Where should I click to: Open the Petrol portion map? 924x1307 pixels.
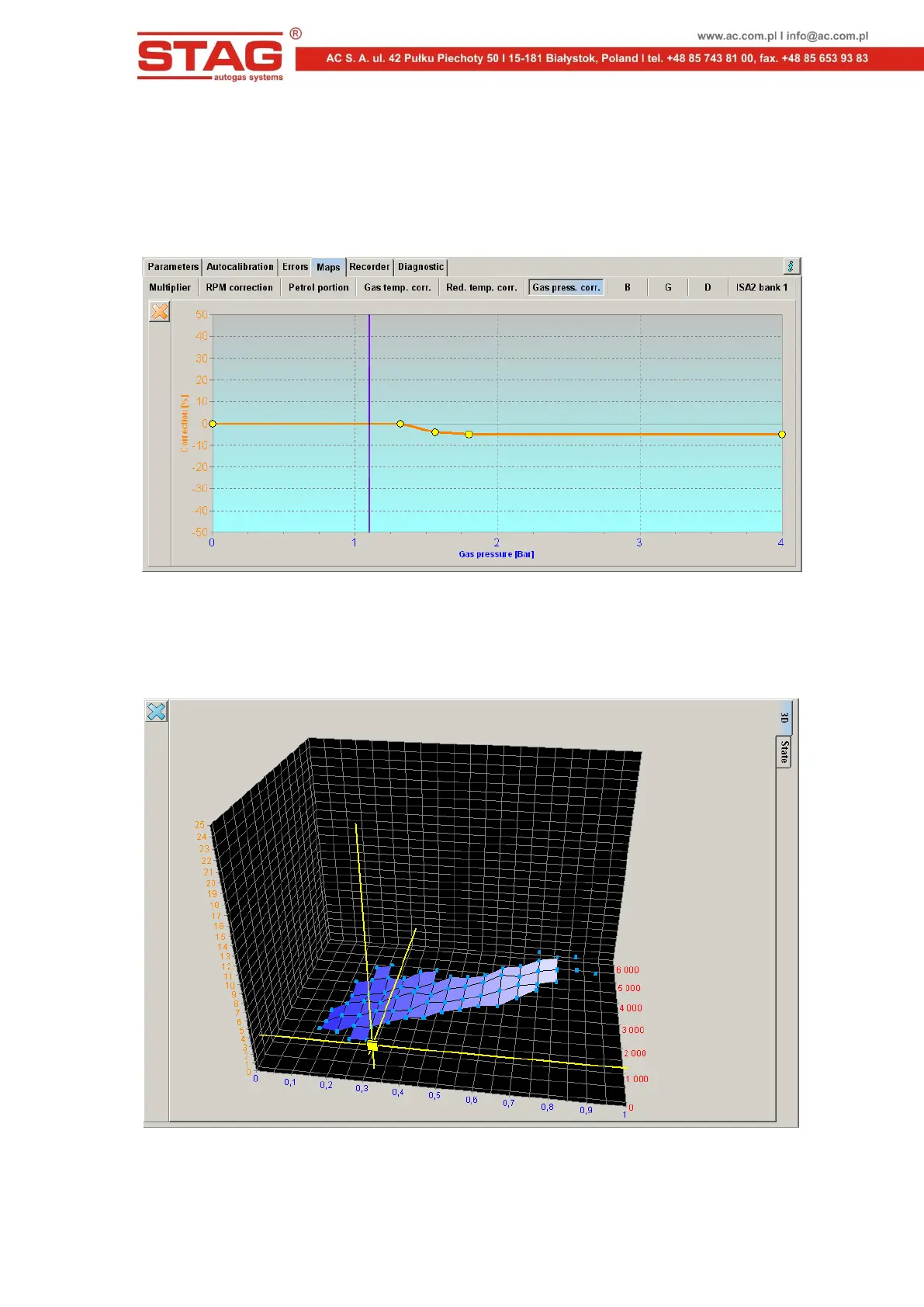(x=319, y=287)
